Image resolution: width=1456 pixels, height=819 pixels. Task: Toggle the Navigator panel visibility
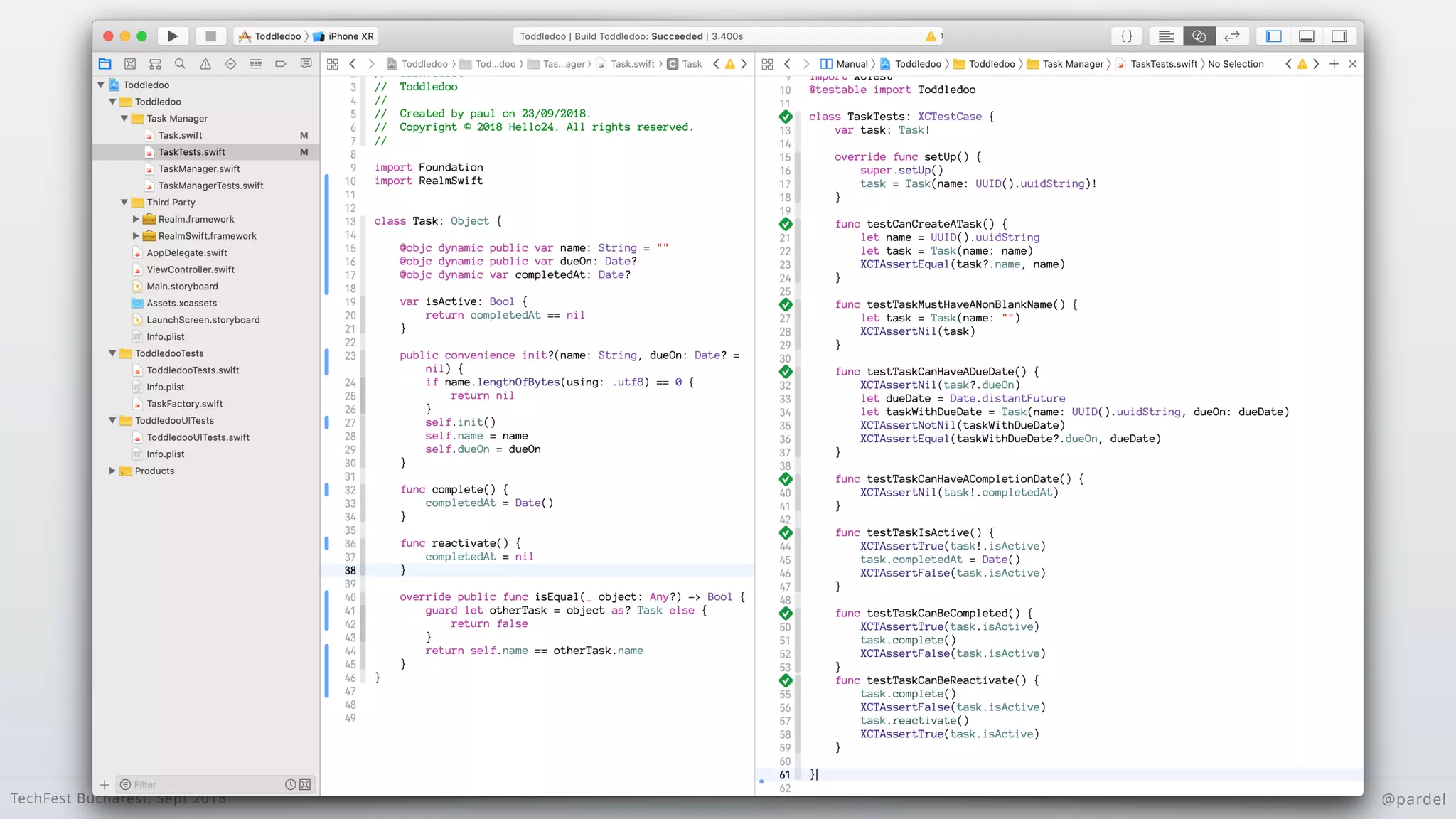pos(1274,36)
